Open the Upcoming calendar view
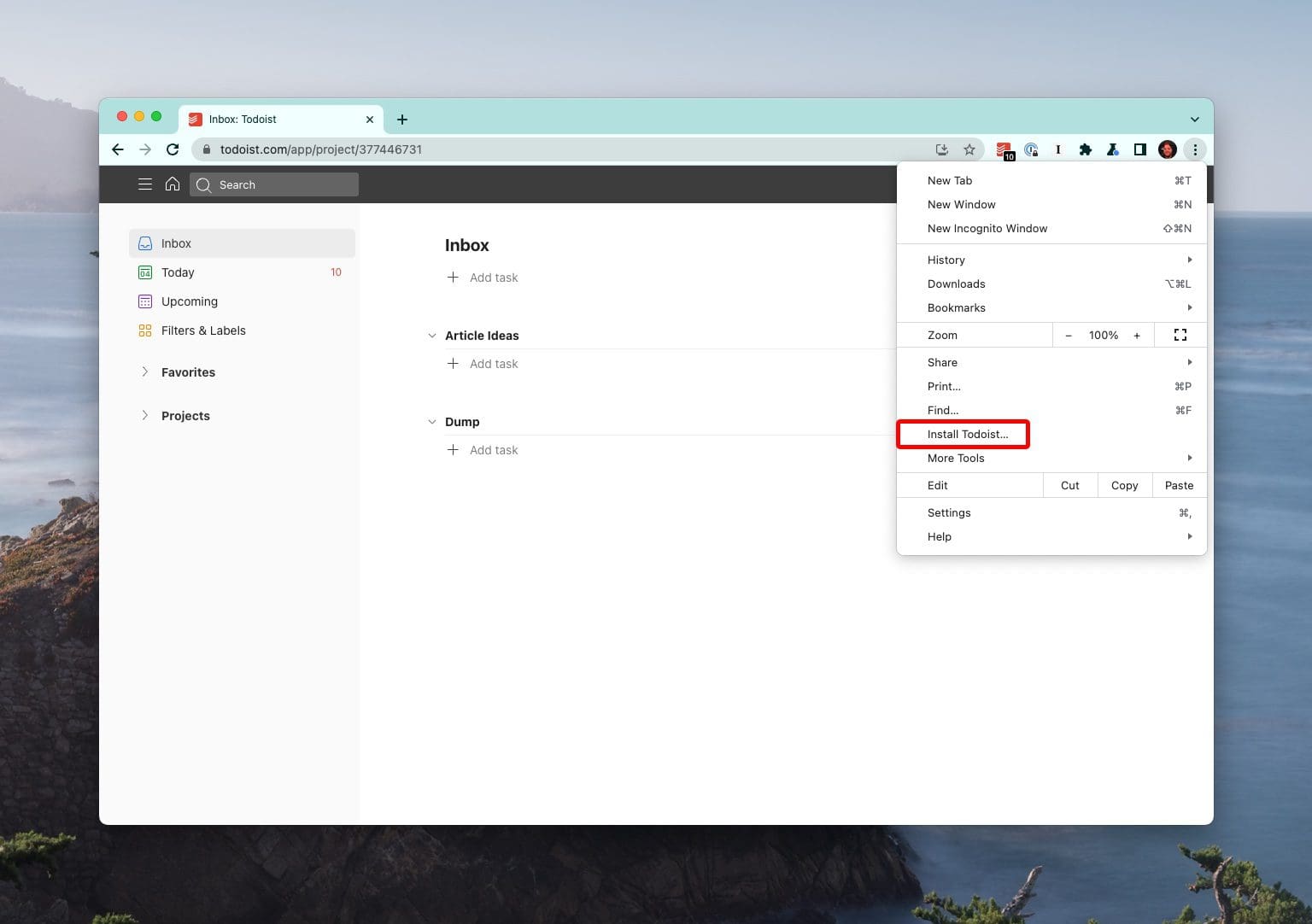Screen dimensions: 1312x924 pyautogui.click(x=242, y=301)
